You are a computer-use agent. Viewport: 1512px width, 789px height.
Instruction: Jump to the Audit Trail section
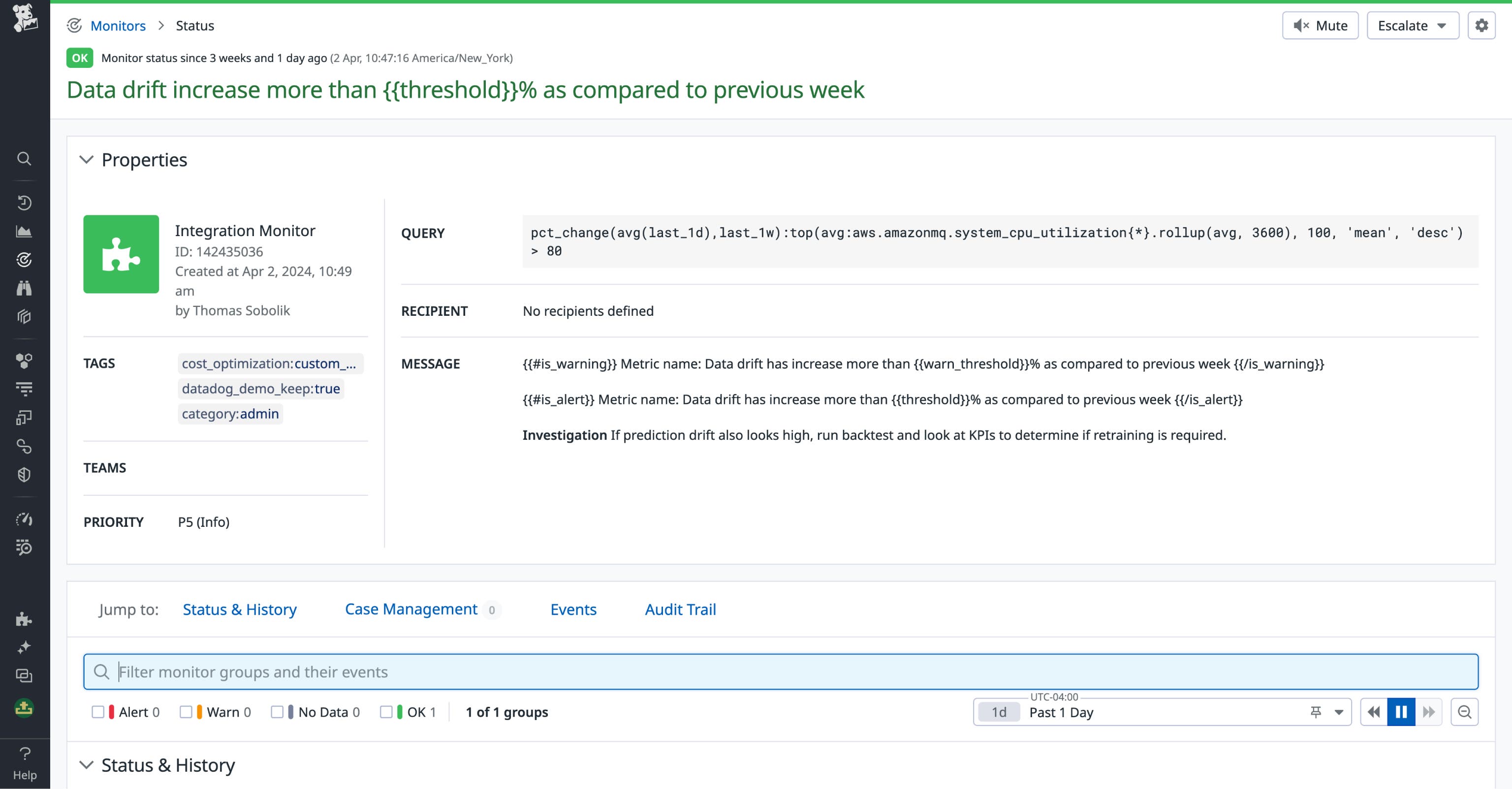(x=680, y=609)
